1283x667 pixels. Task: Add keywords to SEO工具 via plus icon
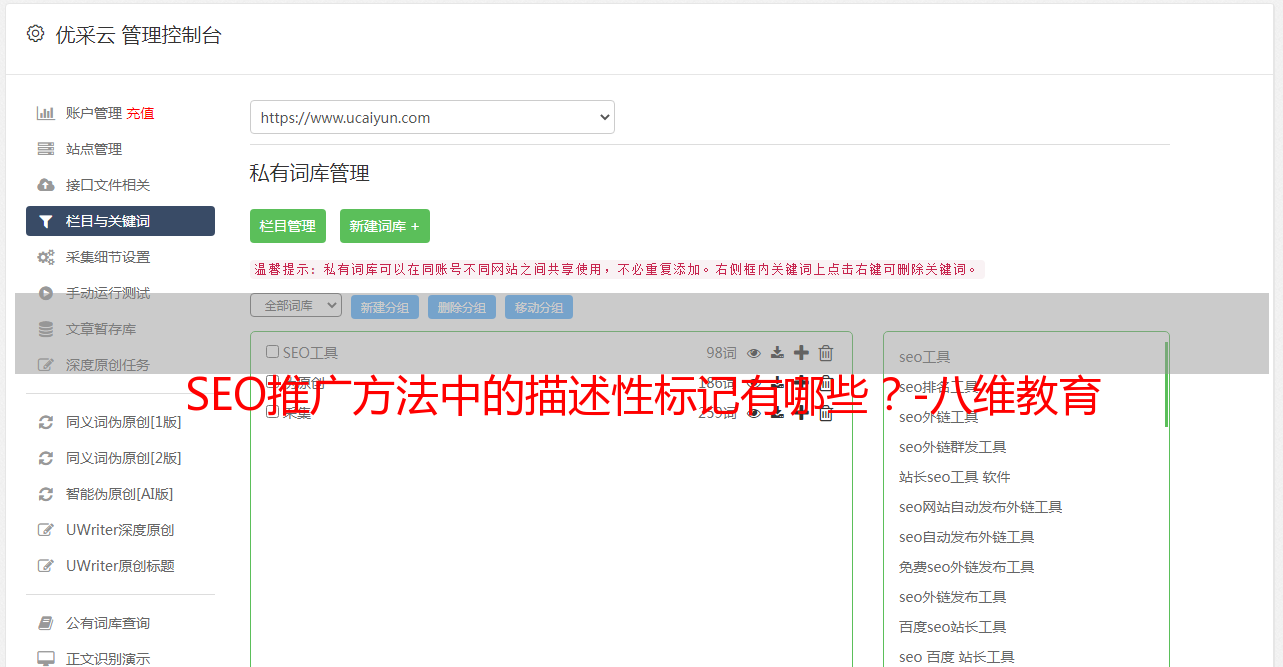(x=801, y=353)
